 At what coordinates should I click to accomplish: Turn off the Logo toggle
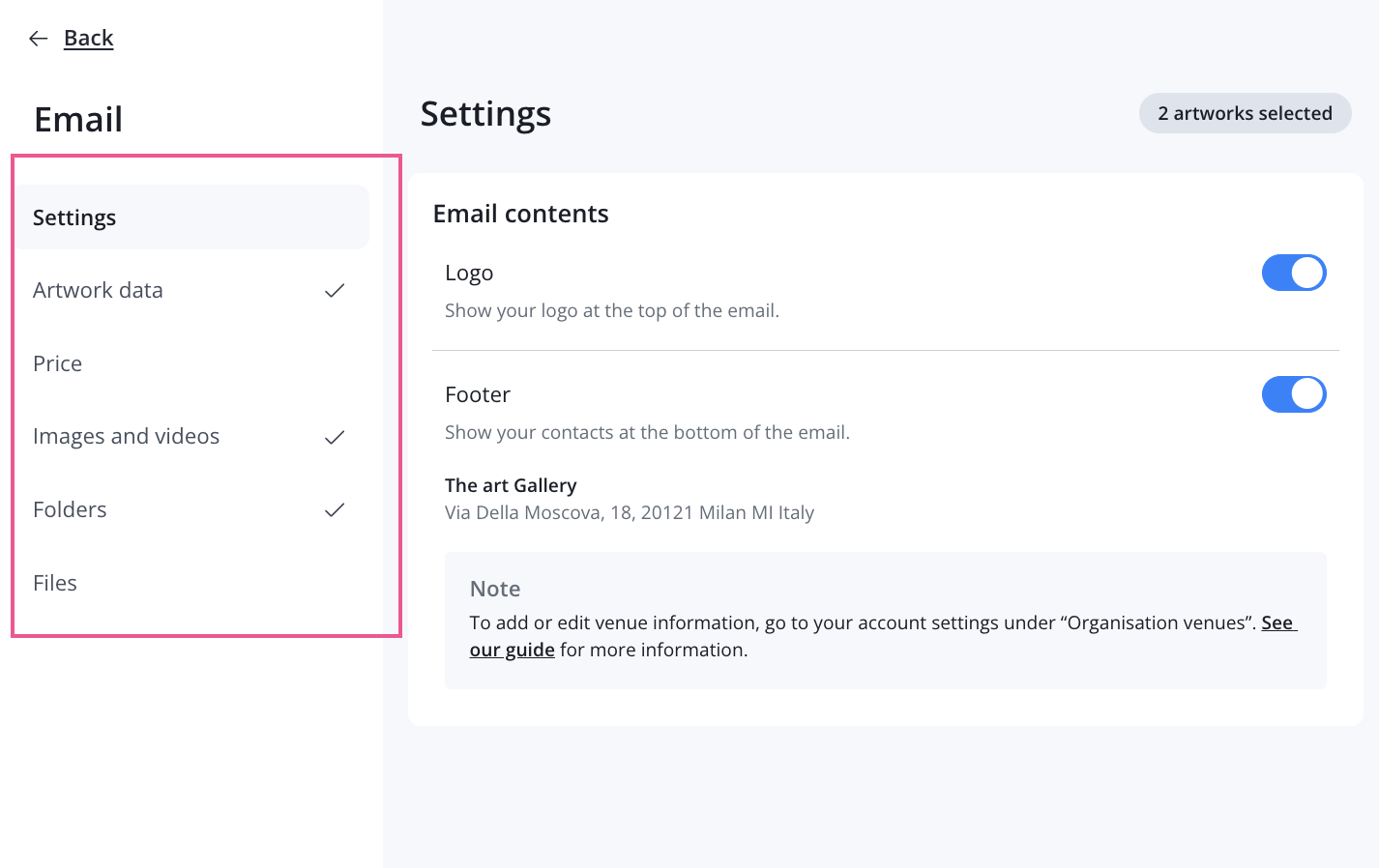pyautogui.click(x=1294, y=273)
